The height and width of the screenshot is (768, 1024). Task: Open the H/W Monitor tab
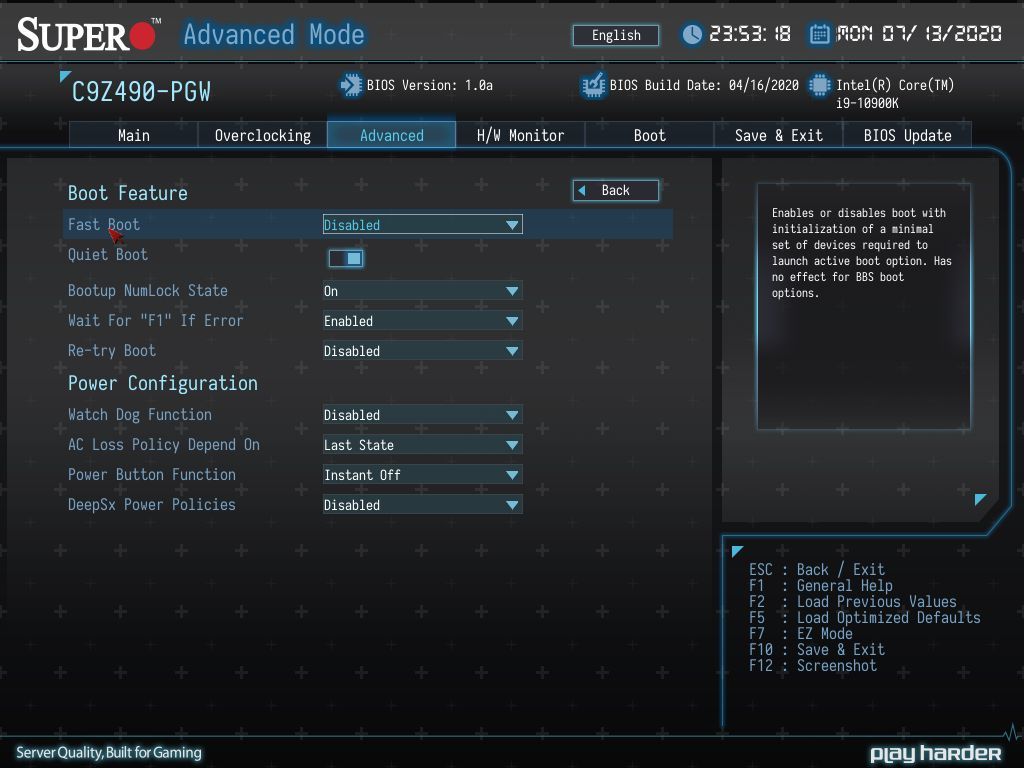(520, 135)
